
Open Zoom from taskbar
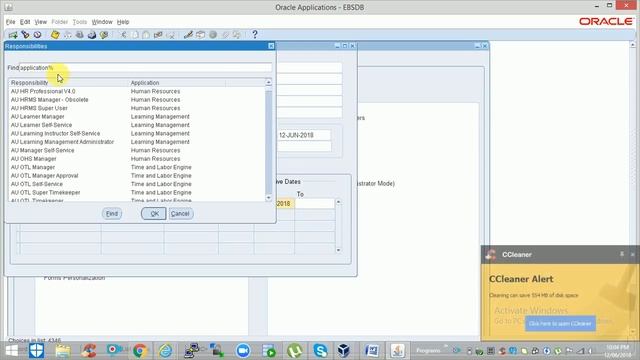(243, 351)
